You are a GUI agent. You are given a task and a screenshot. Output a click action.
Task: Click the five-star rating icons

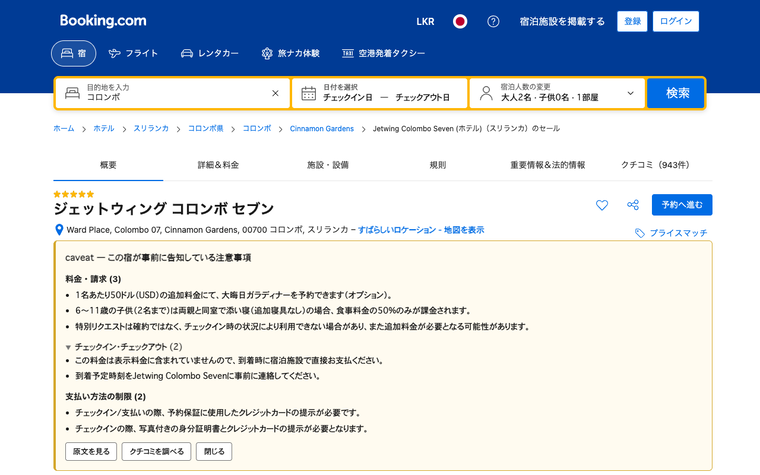point(74,194)
